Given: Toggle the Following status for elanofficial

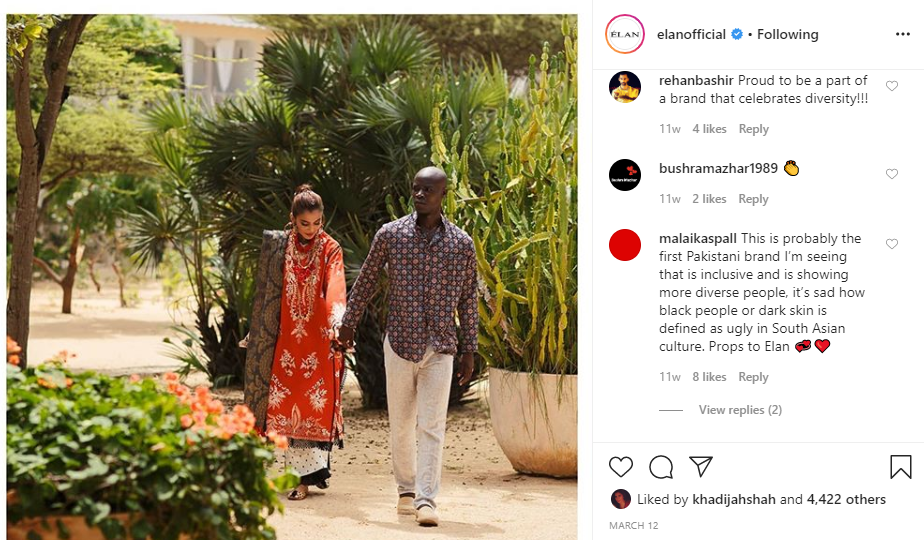Looking at the screenshot, I should click(x=787, y=34).
